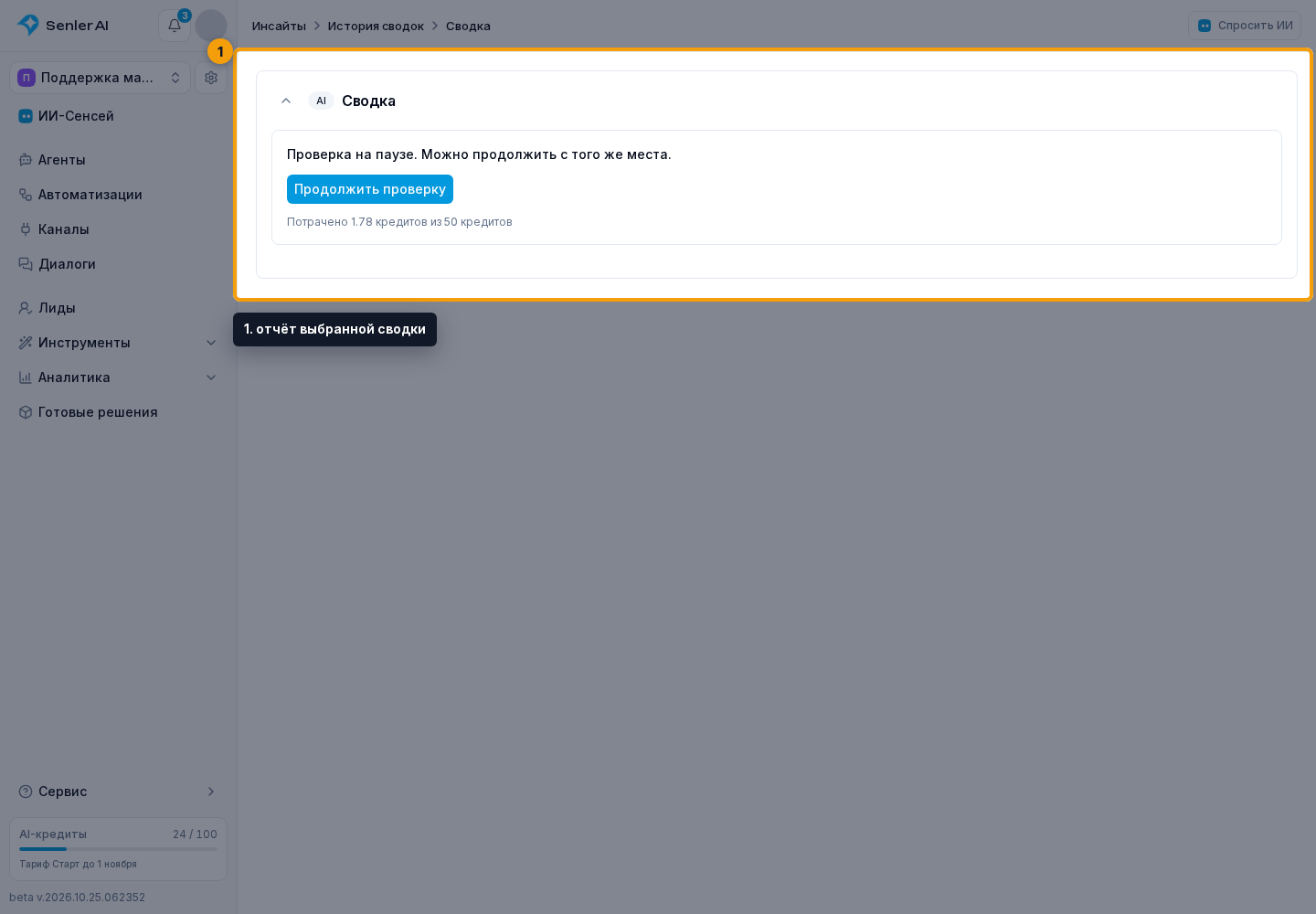Open the Лиды page
The height and width of the screenshot is (914, 1316).
(x=118, y=308)
